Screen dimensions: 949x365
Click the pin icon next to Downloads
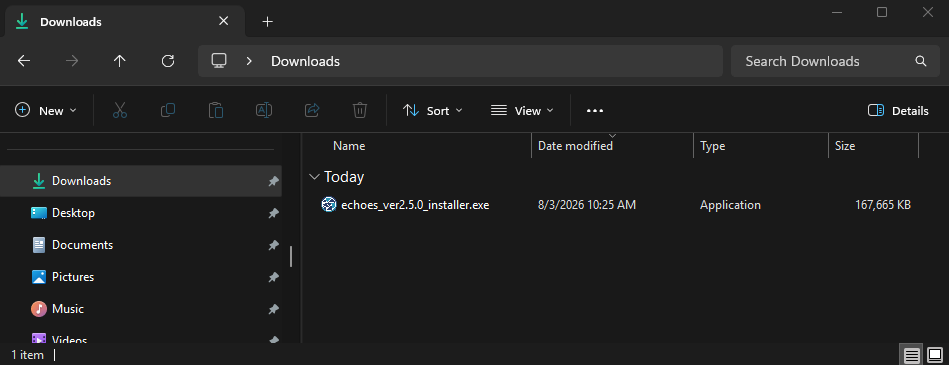pyautogui.click(x=273, y=181)
